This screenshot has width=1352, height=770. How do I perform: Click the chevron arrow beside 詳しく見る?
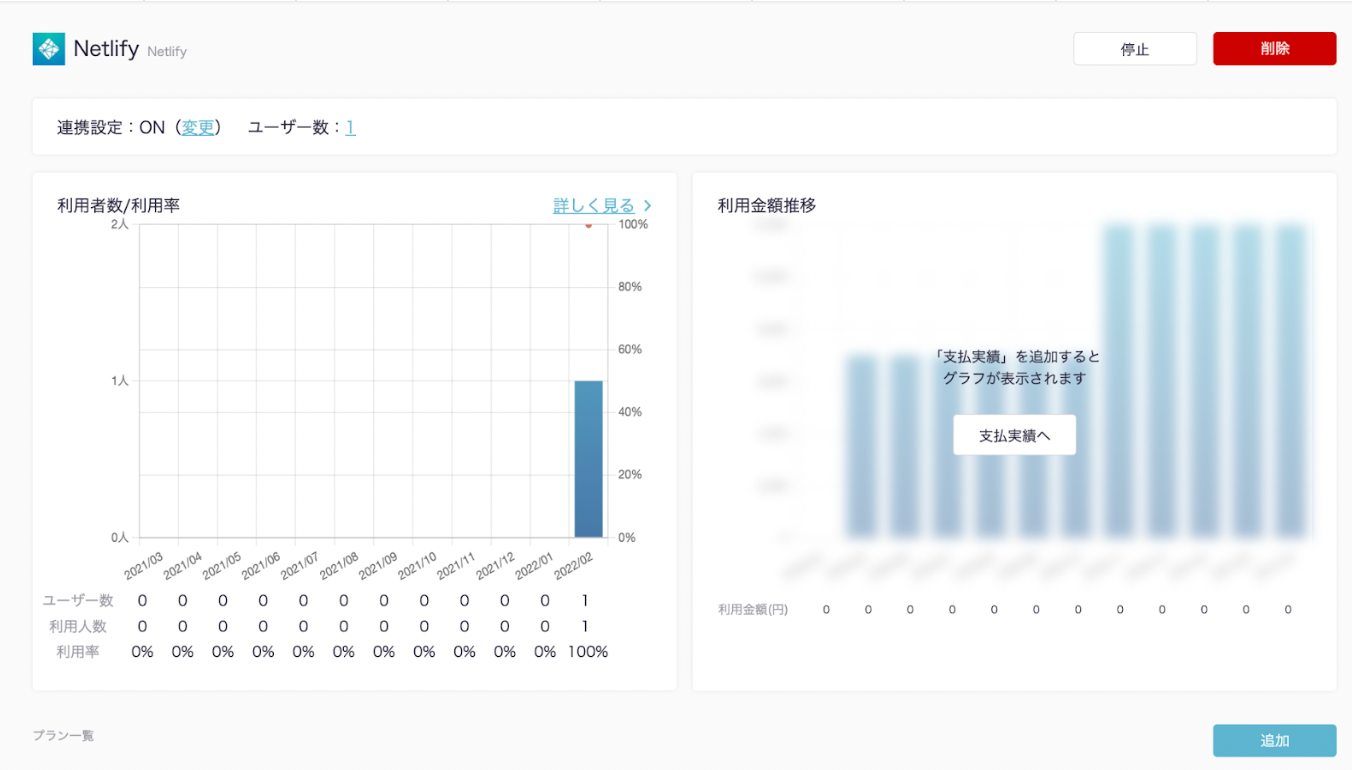click(x=648, y=205)
